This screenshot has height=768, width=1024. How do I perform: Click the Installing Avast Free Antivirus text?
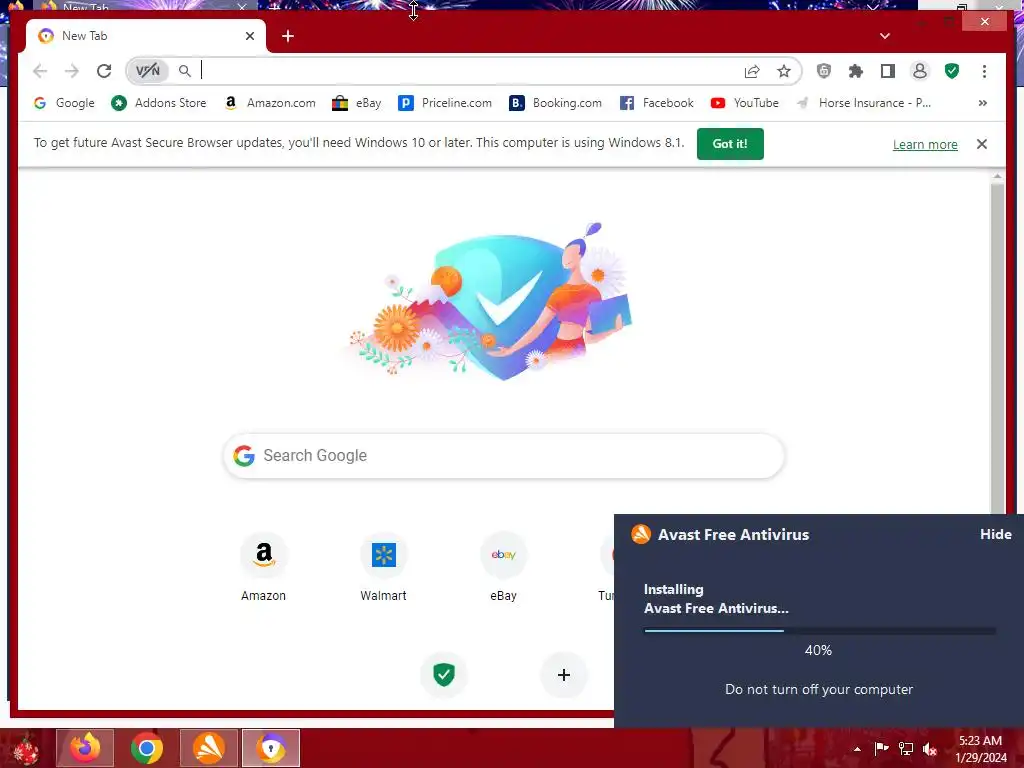coord(716,599)
